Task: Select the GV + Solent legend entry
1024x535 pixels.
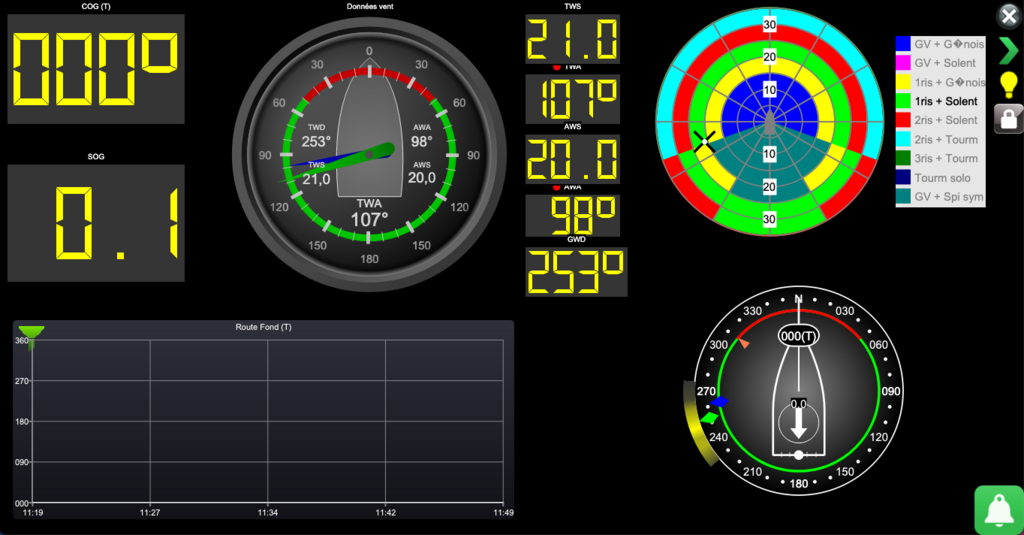Action: [940, 63]
